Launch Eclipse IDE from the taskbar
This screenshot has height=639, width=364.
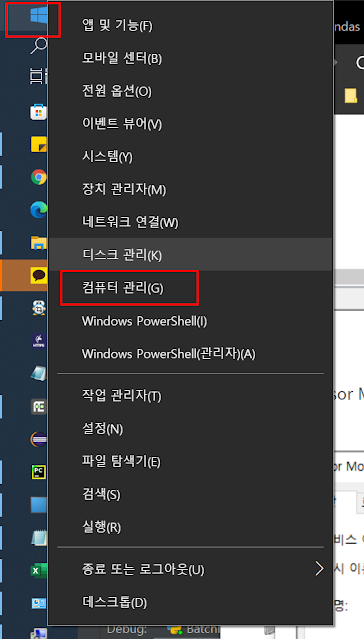point(39,440)
